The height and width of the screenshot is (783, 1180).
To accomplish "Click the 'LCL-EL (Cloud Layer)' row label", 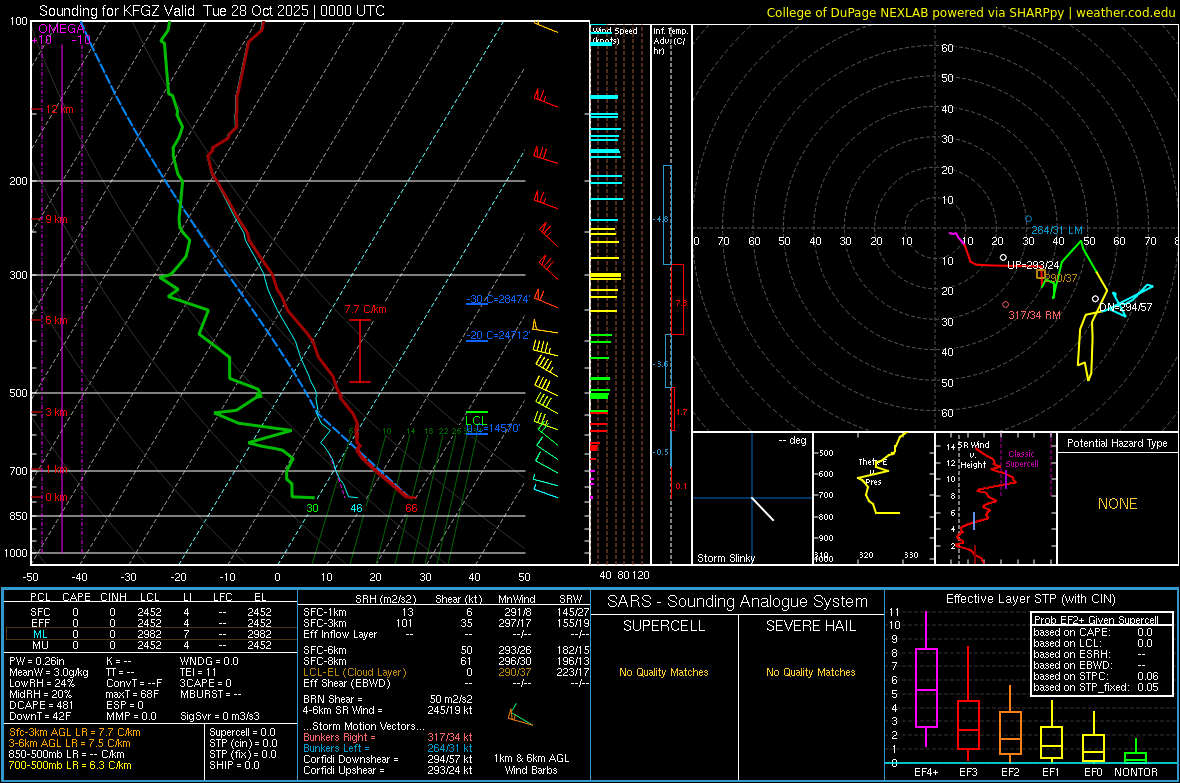I will (354, 672).
